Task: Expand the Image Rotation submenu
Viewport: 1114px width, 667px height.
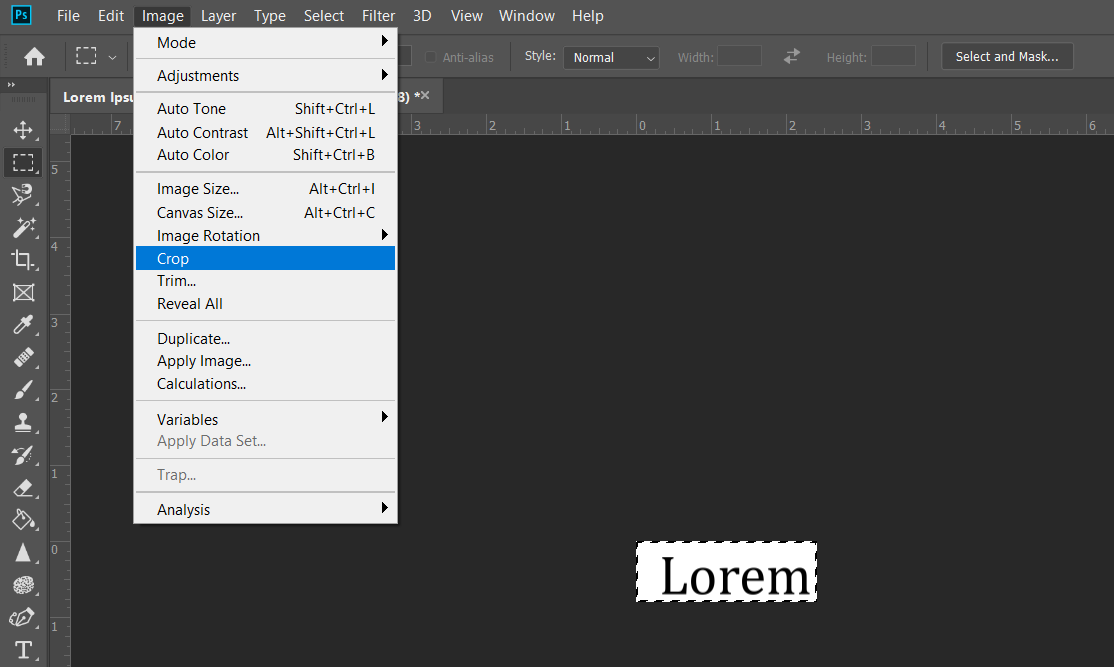Action: [x=207, y=235]
